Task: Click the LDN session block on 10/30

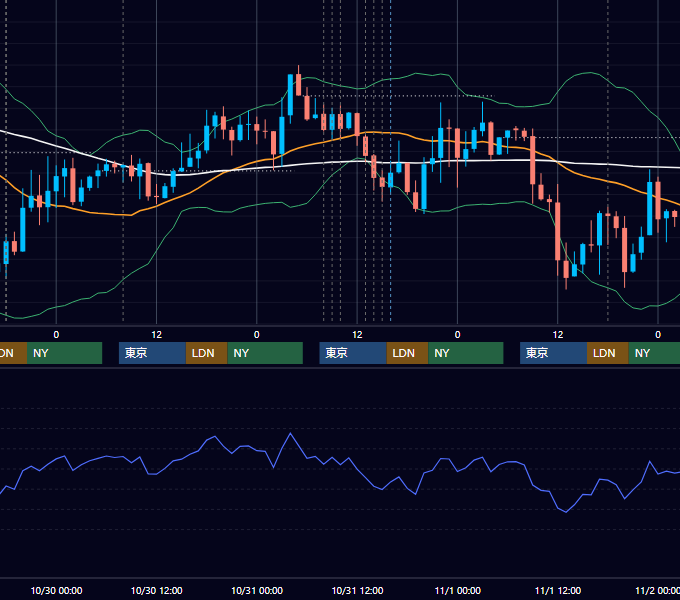Action: (206, 353)
